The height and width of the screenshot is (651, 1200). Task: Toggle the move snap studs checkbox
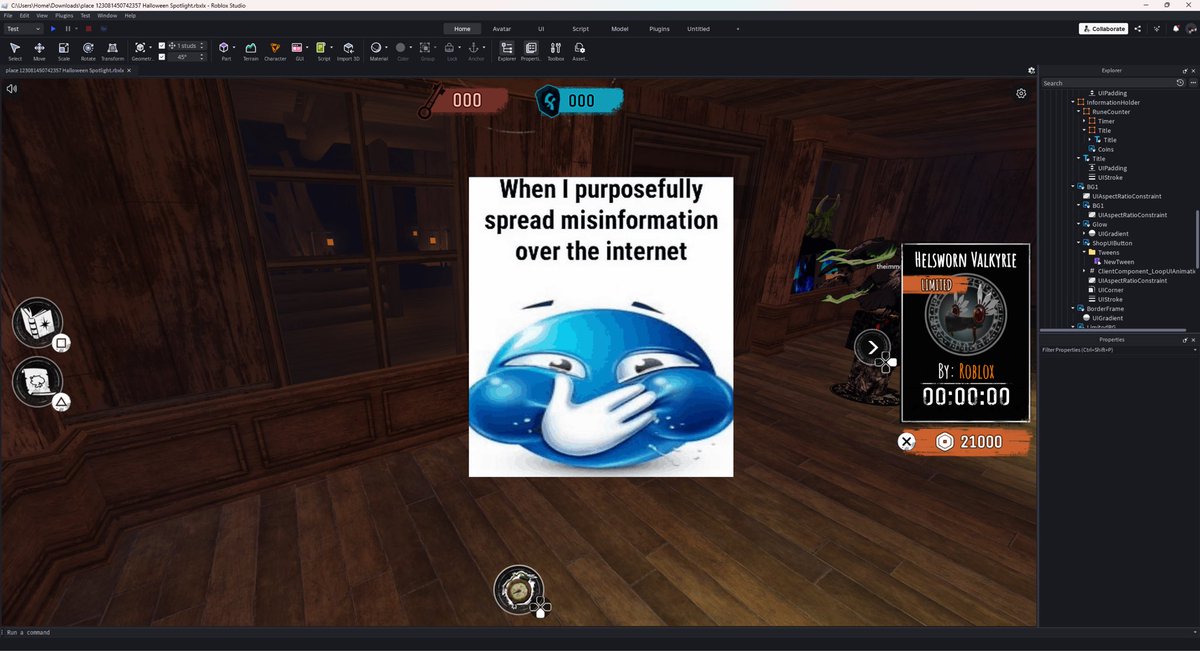coord(162,45)
